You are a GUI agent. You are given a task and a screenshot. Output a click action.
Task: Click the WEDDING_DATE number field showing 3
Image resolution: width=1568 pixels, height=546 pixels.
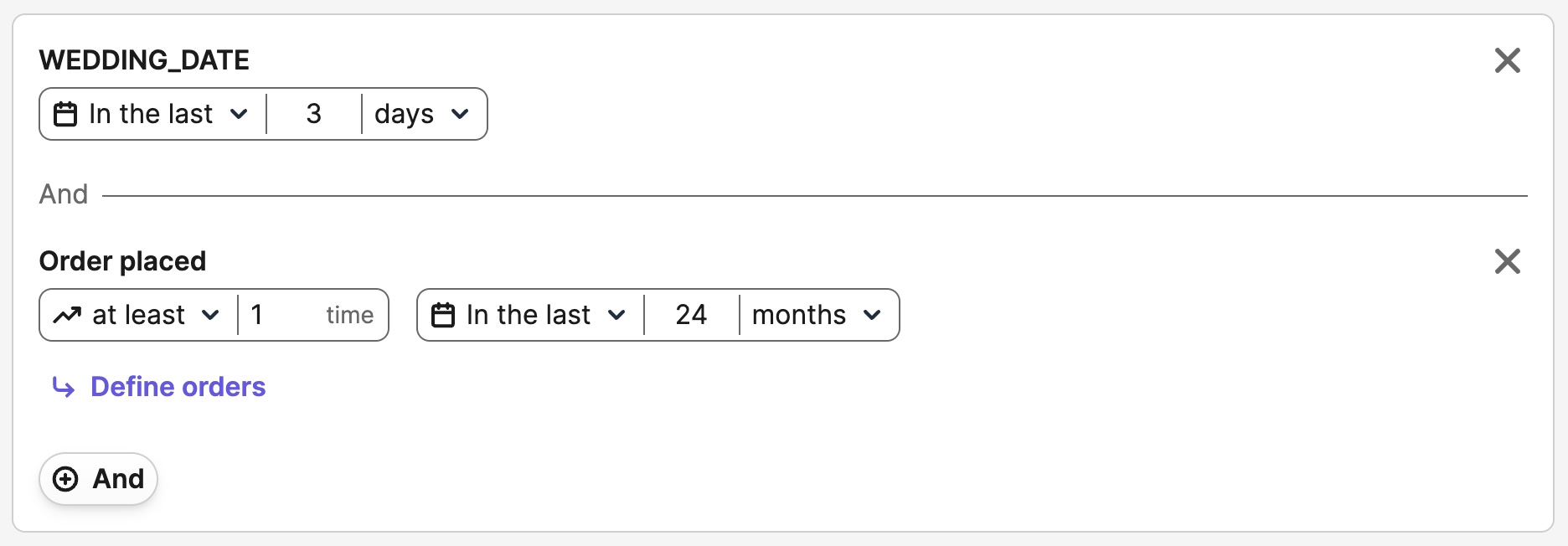[314, 114]
